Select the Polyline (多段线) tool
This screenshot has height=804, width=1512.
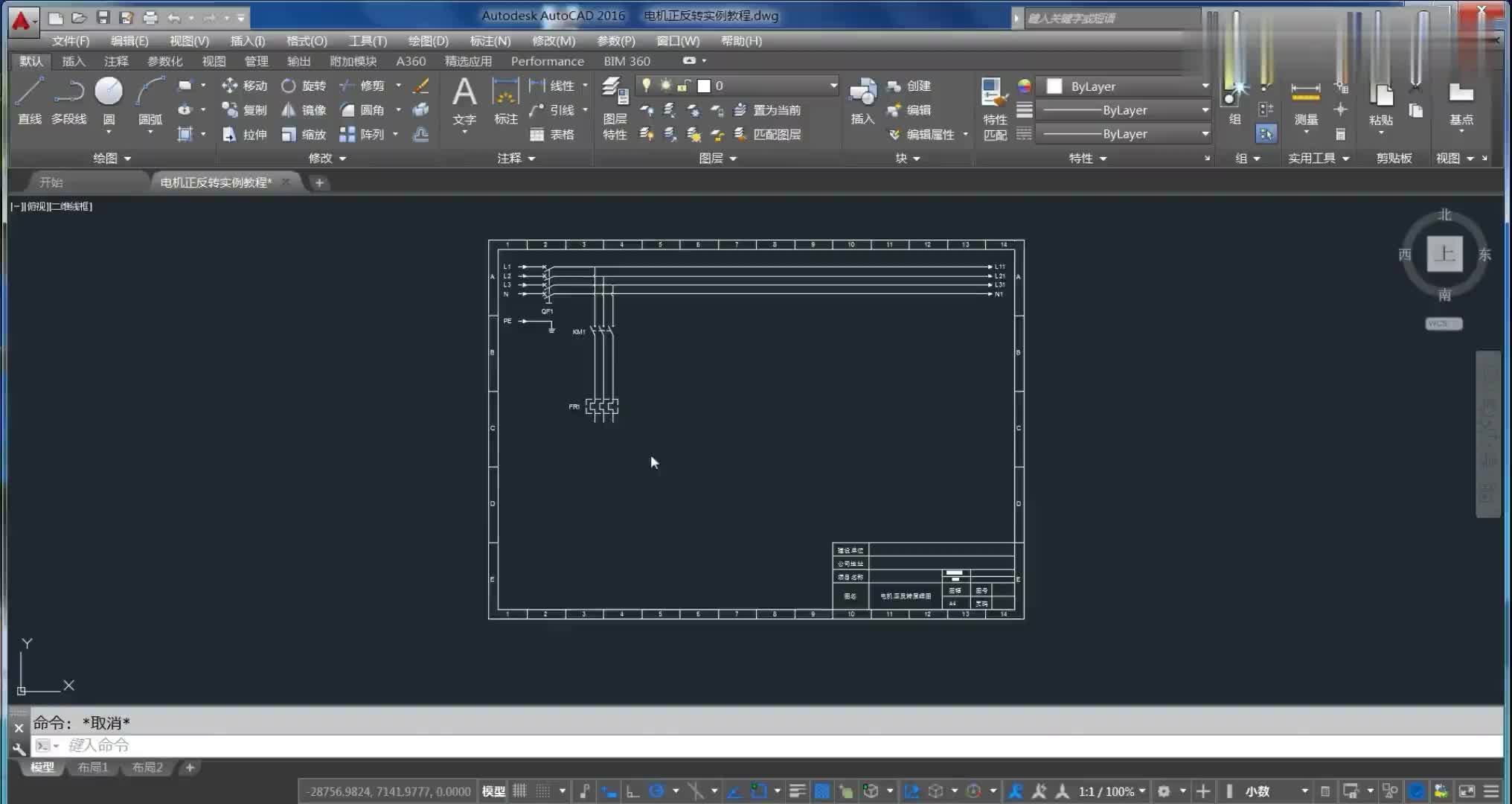point(68,100)
